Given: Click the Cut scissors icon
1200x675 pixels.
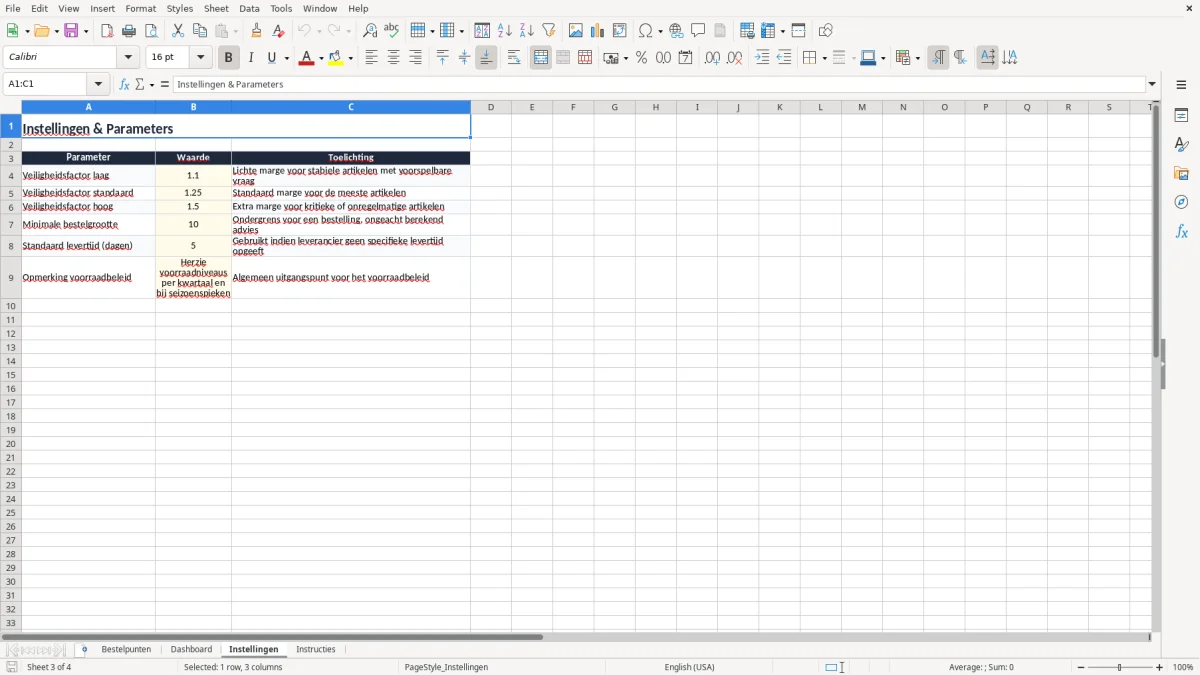Looking at the screenshot, I should click(178, 31).
